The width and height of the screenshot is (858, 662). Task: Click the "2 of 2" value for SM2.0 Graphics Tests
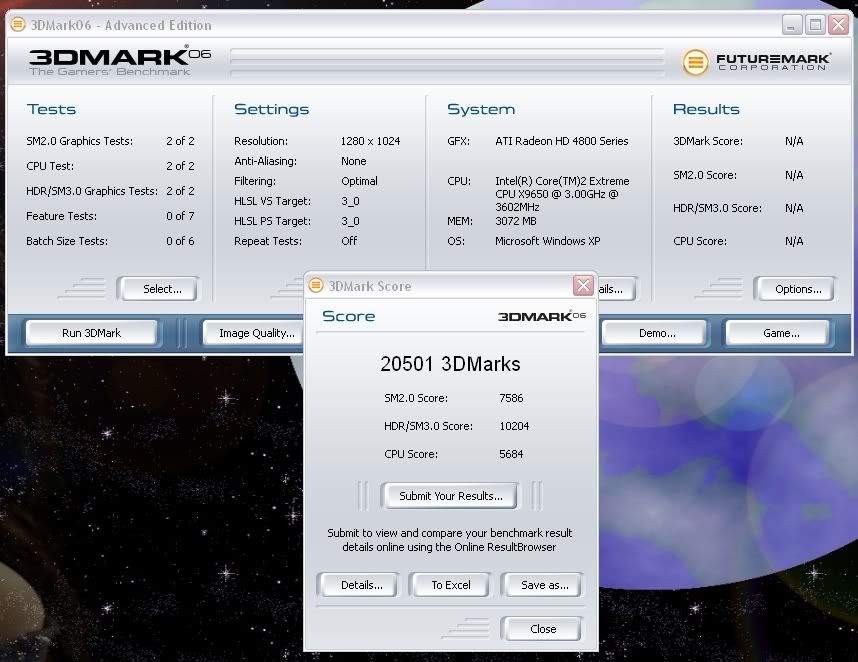pyautogui.click(x=180, y=141)
